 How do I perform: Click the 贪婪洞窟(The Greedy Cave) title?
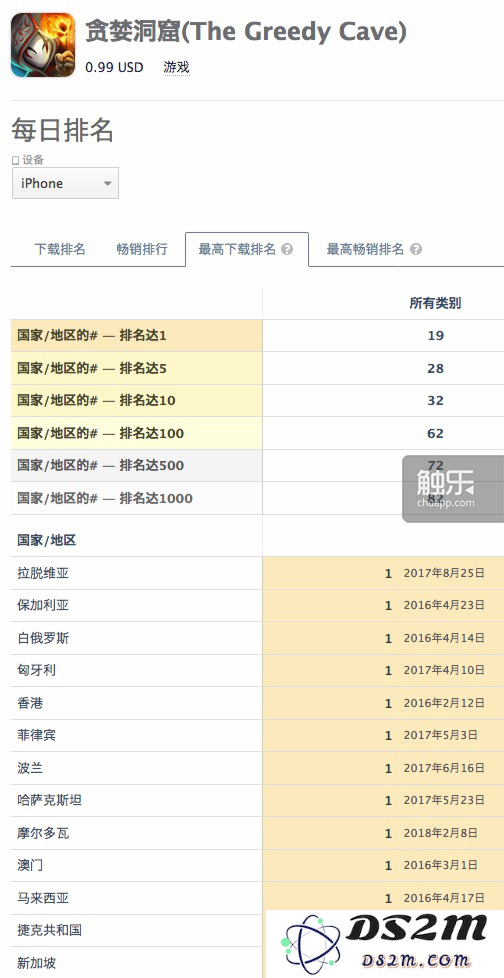coord(246,31)
